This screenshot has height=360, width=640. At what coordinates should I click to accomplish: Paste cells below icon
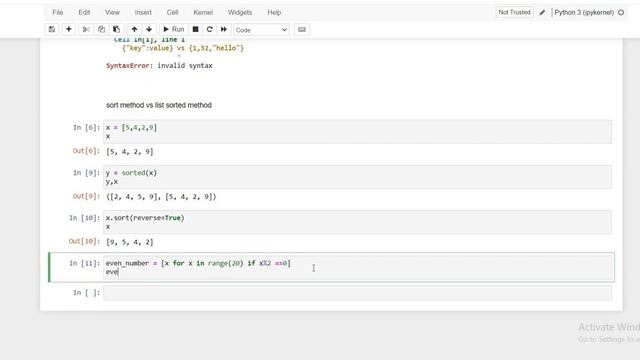pos(116,29)
